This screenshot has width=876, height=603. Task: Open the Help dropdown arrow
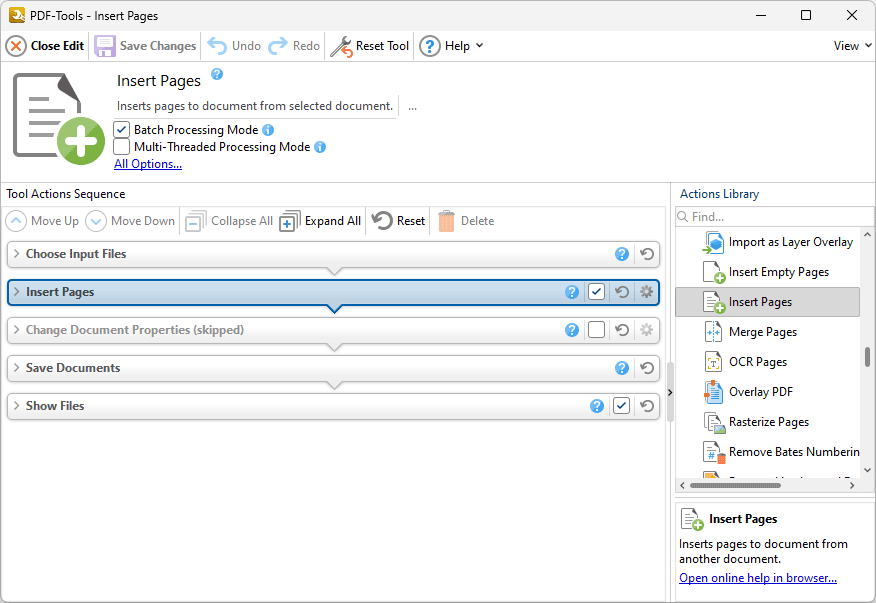[479, 46]
